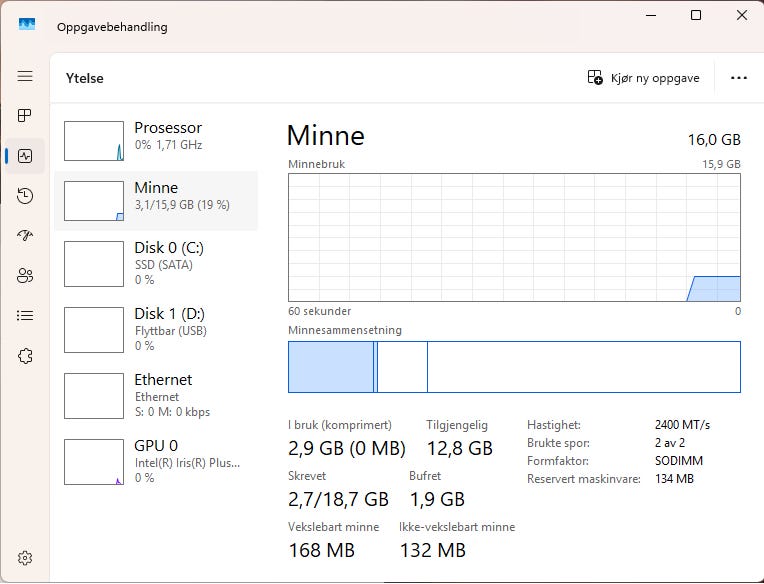Select the GPU 0 entry
The width and height of the screenshot is (764, 584).
tap(155, 461)
